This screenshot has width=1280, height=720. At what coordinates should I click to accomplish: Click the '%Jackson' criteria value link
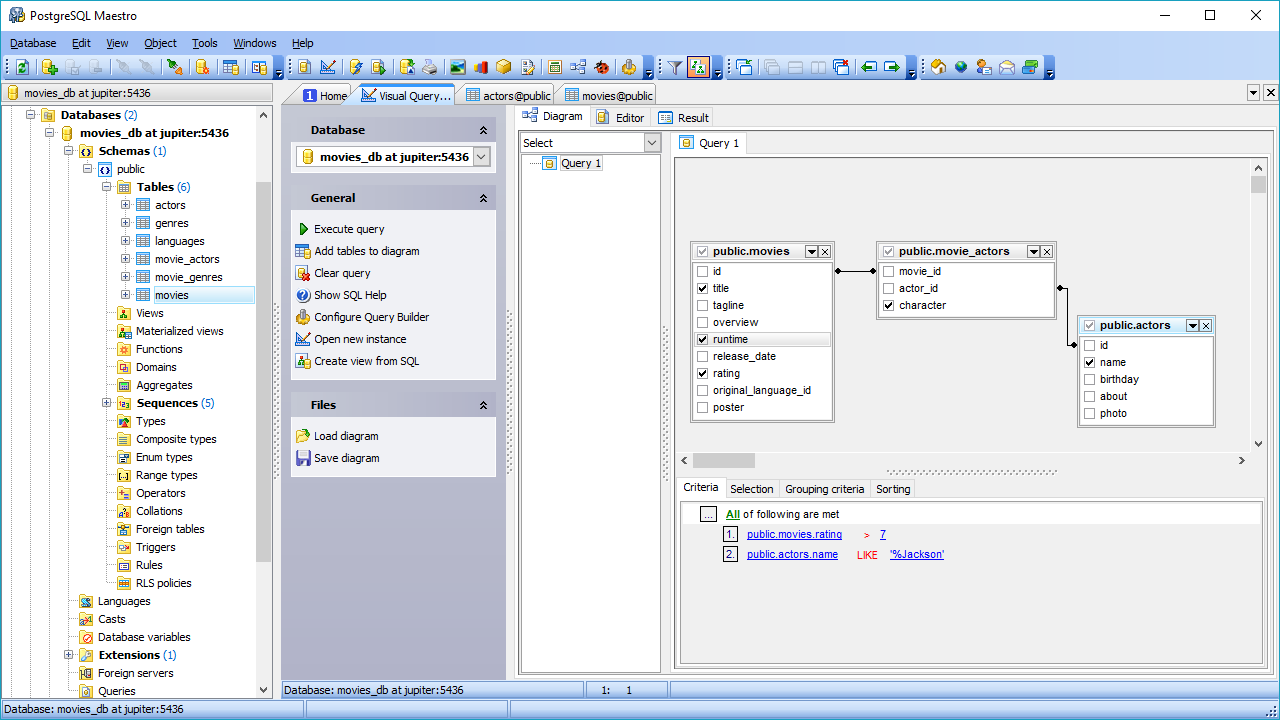pos(916,555)
